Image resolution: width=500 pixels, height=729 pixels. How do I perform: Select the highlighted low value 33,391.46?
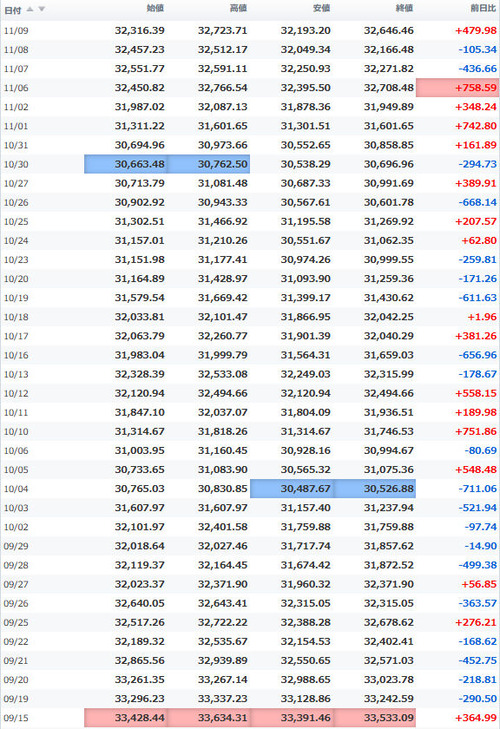[x=292, y=718]
